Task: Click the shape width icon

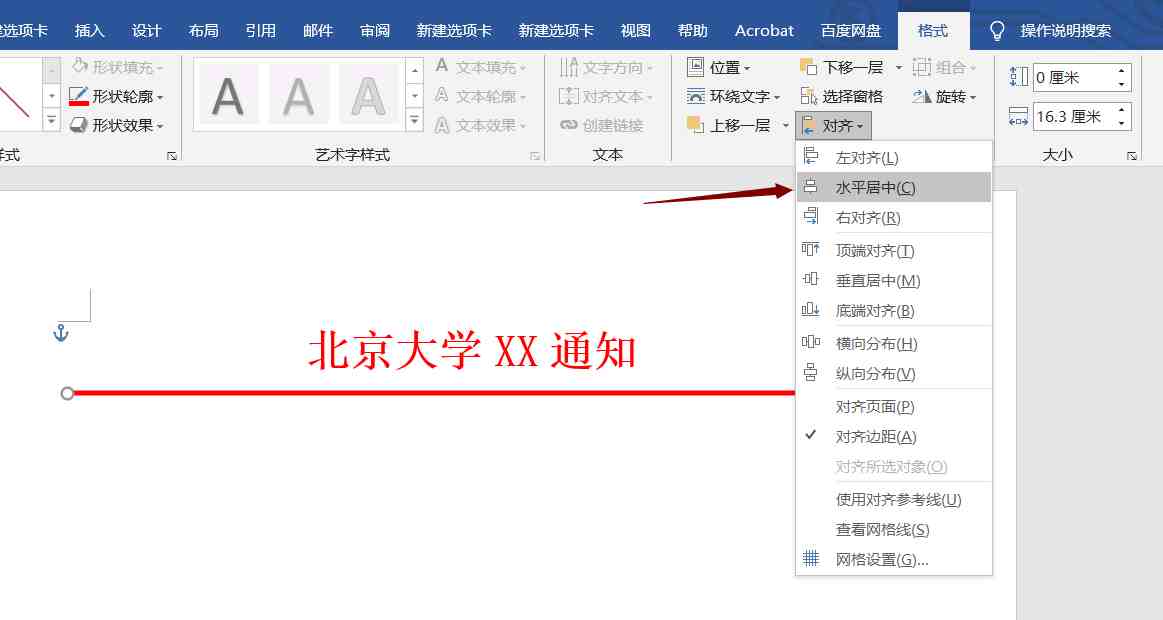Action: [1018, 116]
